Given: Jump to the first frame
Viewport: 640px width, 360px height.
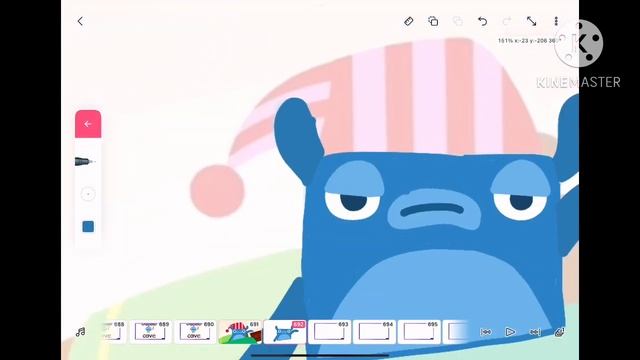Looking at the screenshot, I should [486, 332].
